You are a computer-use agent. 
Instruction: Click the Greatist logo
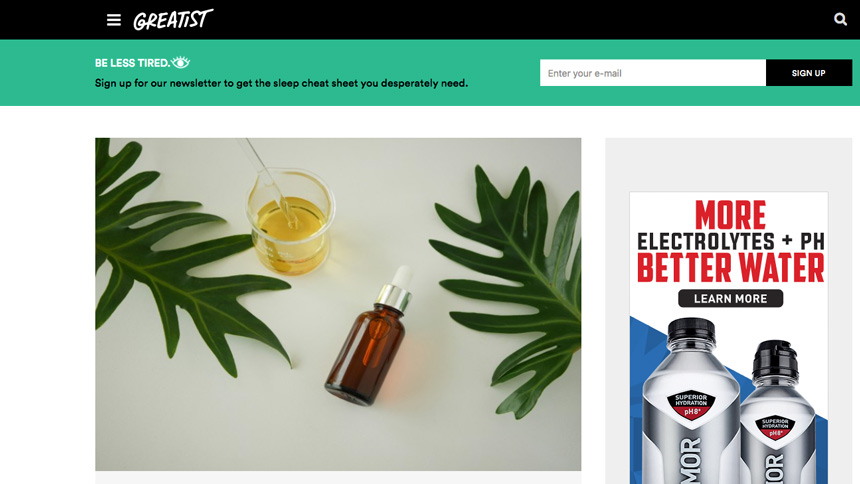click(173, 20)
